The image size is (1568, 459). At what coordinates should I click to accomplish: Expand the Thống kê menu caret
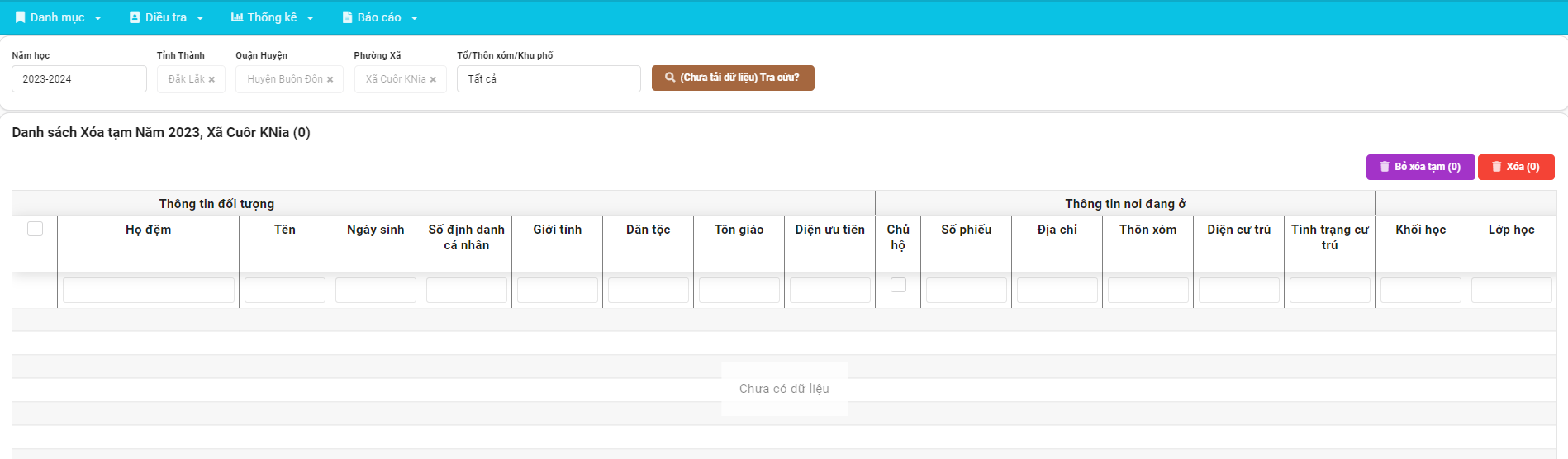tap(311, 18)
